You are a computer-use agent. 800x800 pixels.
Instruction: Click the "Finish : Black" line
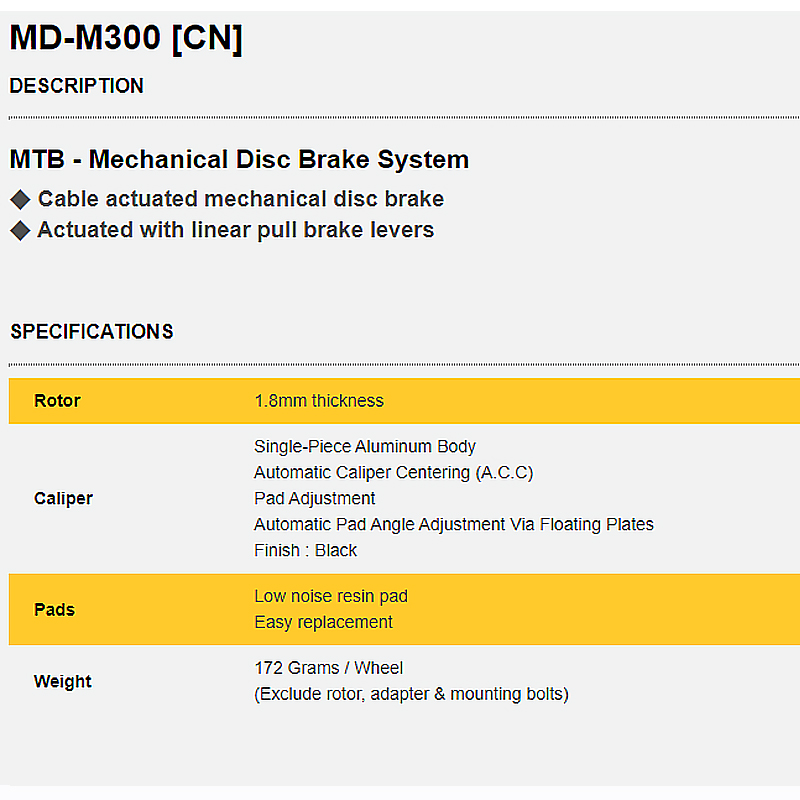click(x=306, y=550)
